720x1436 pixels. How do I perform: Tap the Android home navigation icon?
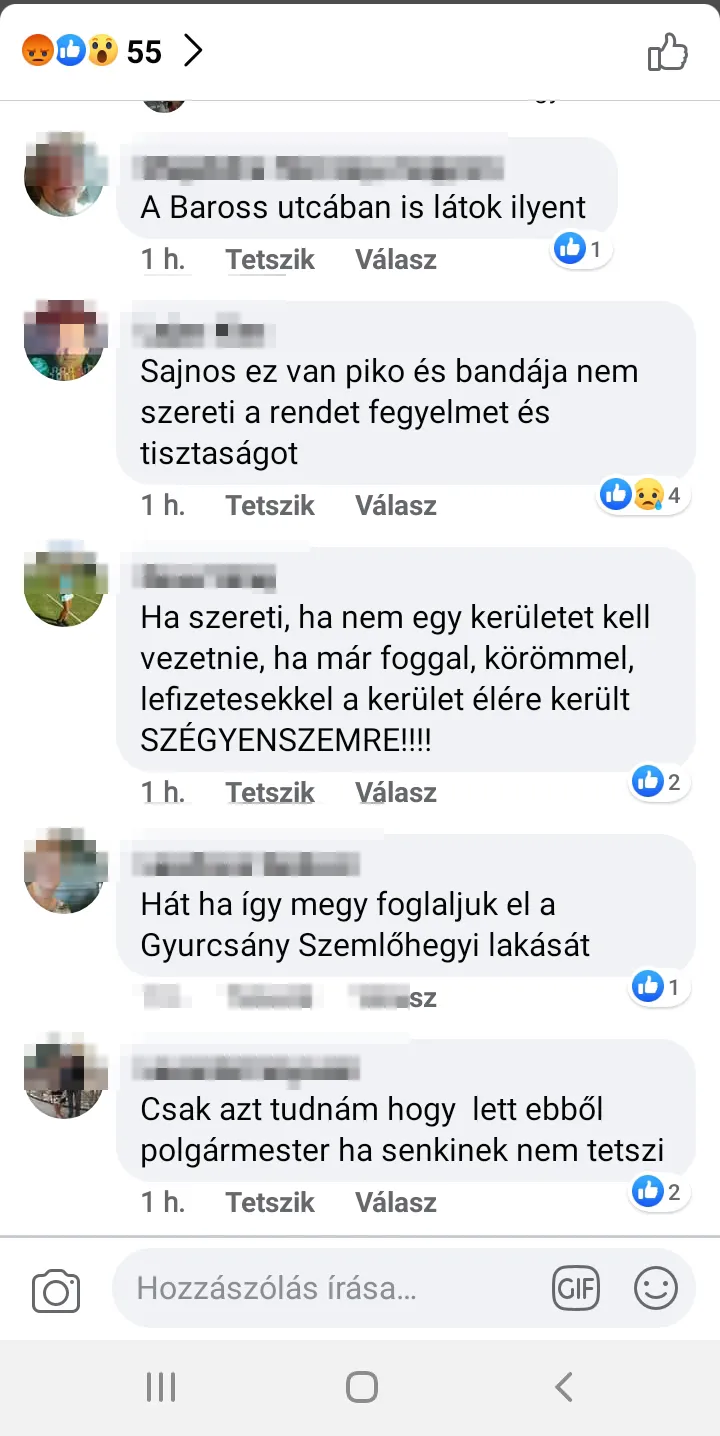(x=361, y=1387)
